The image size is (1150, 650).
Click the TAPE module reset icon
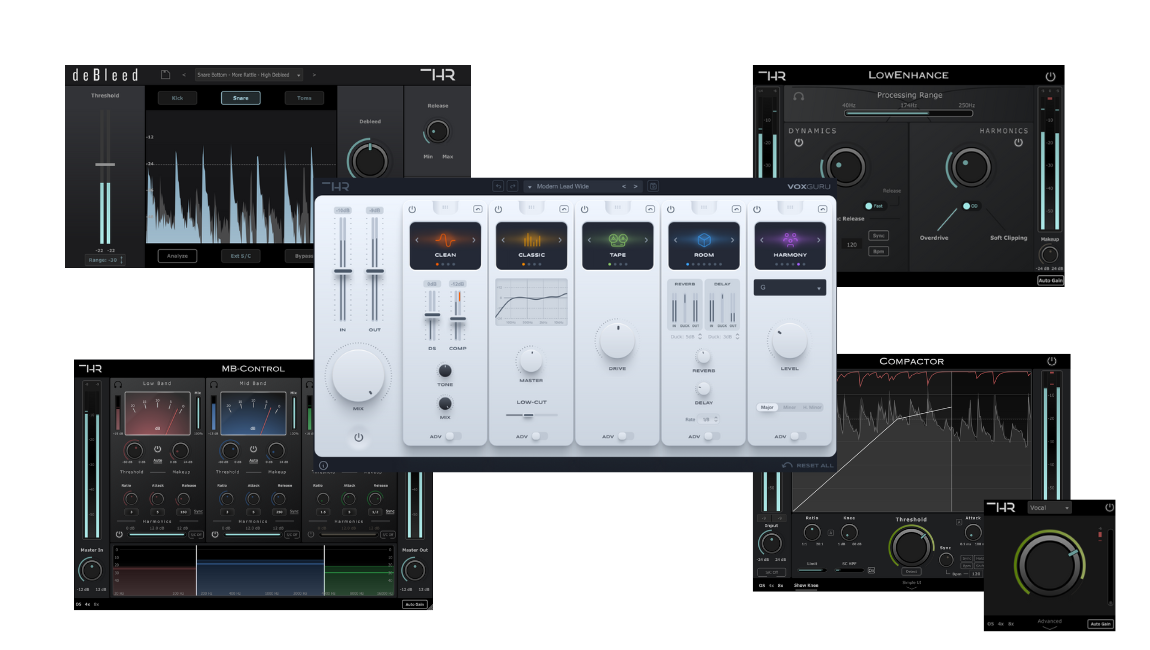pos(650,210)
